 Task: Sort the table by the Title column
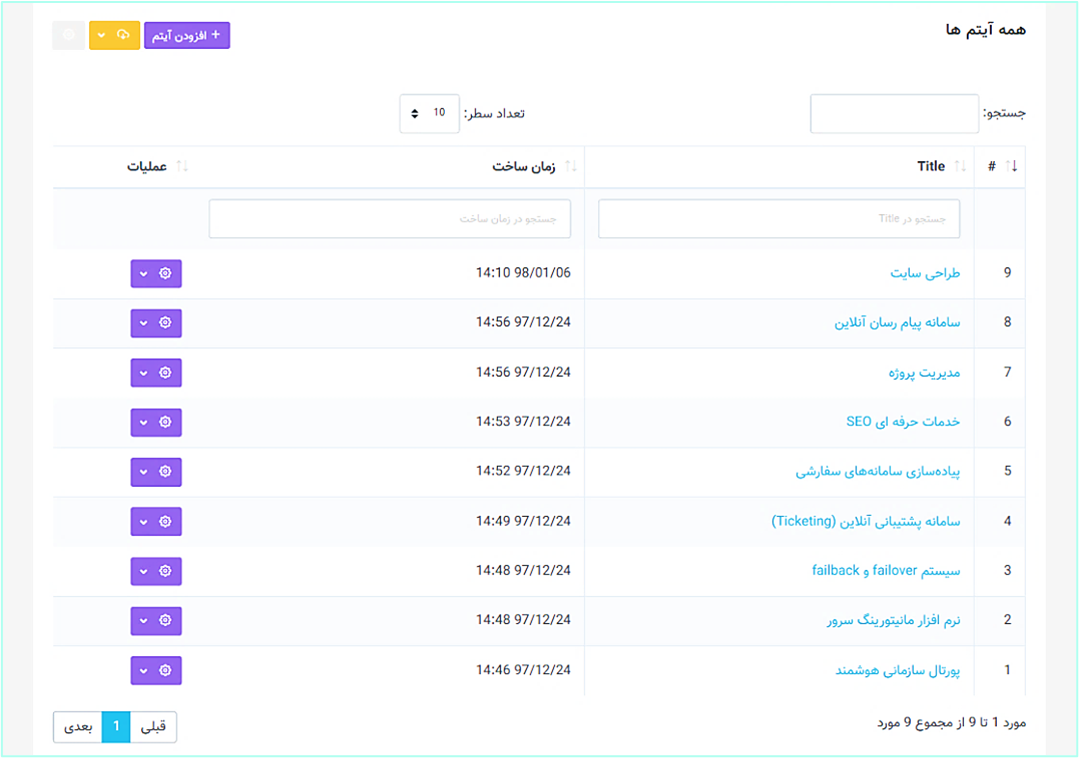coord(931,166)
